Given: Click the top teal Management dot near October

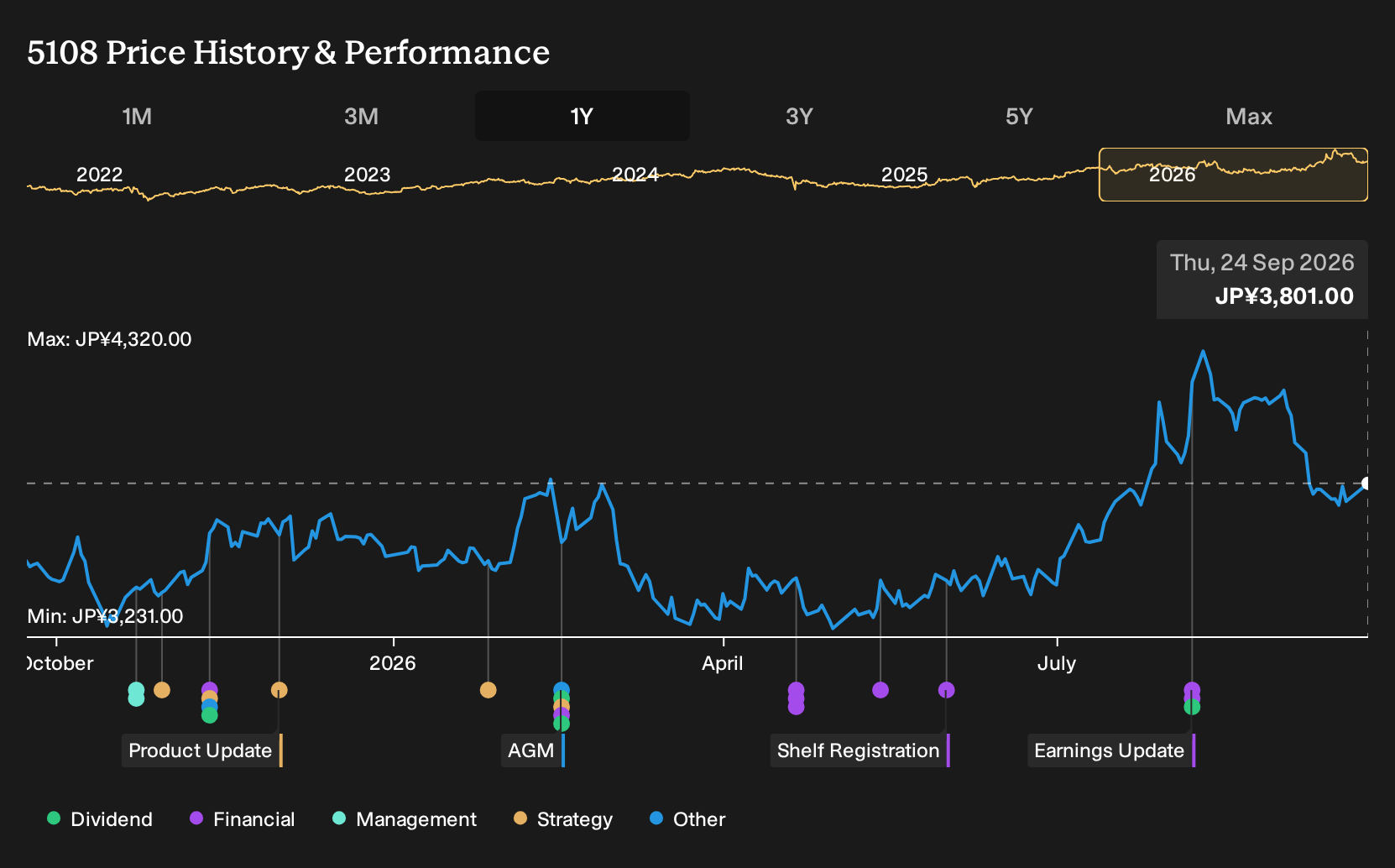Looking at the screenshot, I should (x=136, y=689).
